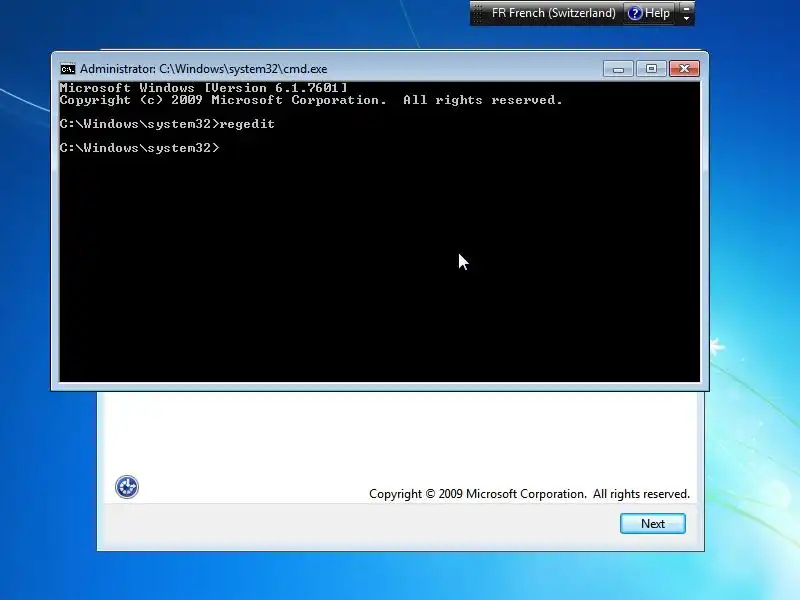Close the cmd.exe window
The image size is (800, 600).
pos(684,69)
